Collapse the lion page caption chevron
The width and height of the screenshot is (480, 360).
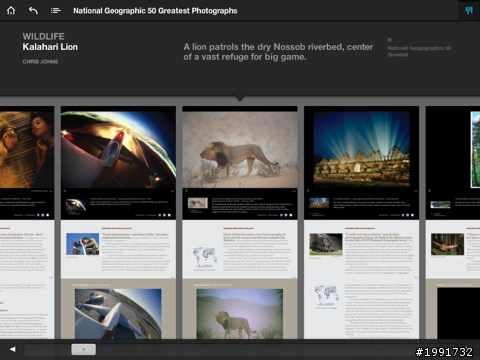coord(294,191)
